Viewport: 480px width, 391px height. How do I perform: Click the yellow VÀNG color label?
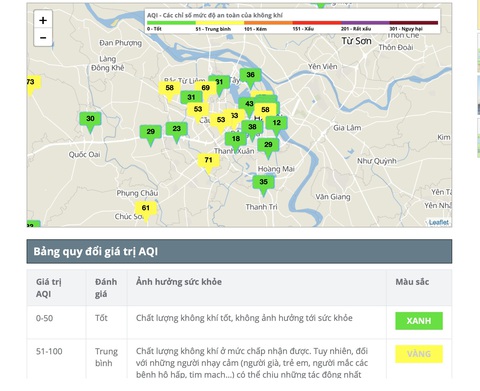pos(419,354)
